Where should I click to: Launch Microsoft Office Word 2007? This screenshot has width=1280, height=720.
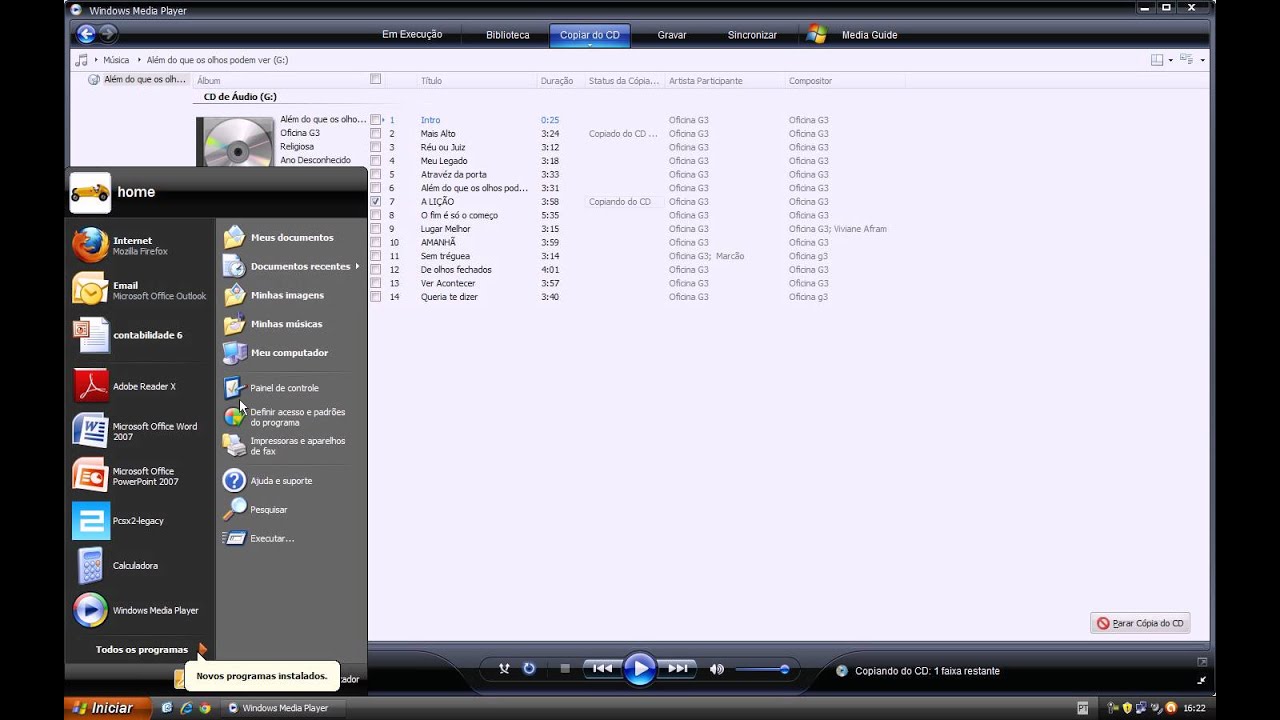point(140,431)
